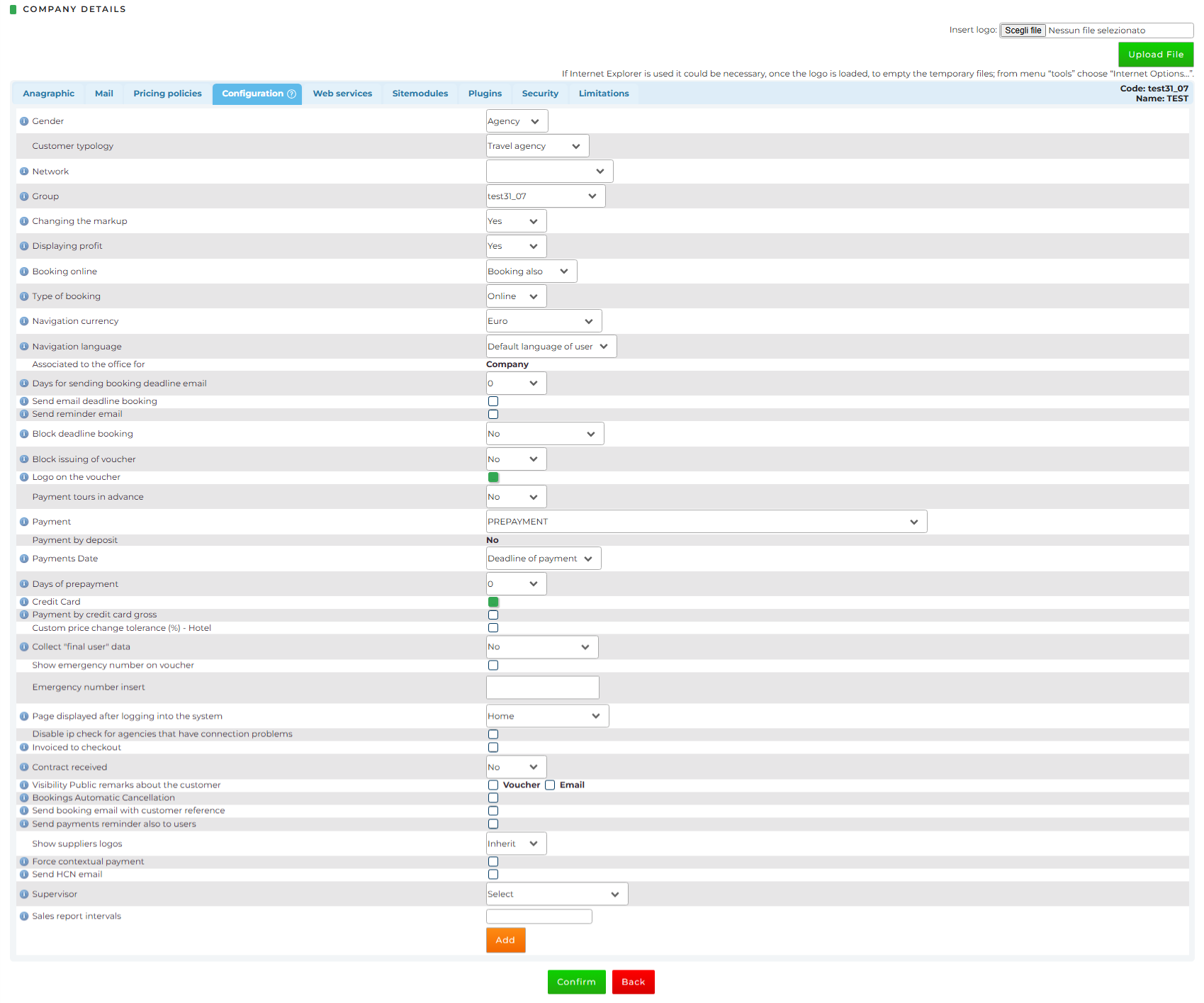
Task: Click the help icon on Configuration tab
Action: 291,94
